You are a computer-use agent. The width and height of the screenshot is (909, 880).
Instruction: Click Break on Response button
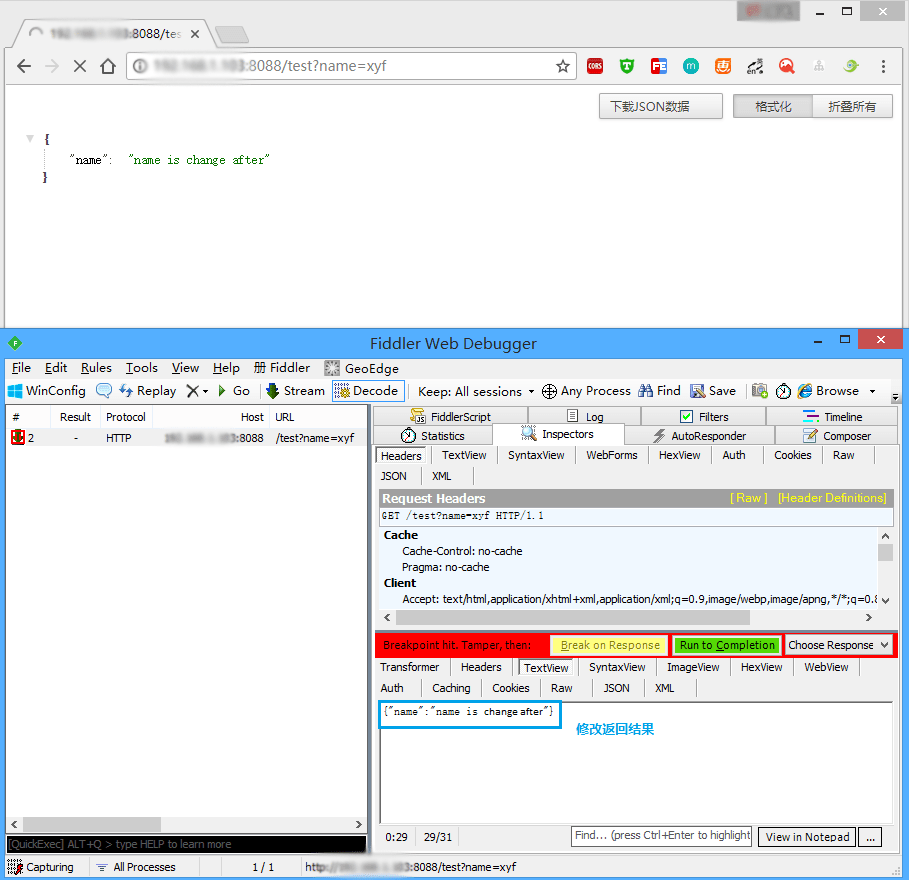point(610,645)
